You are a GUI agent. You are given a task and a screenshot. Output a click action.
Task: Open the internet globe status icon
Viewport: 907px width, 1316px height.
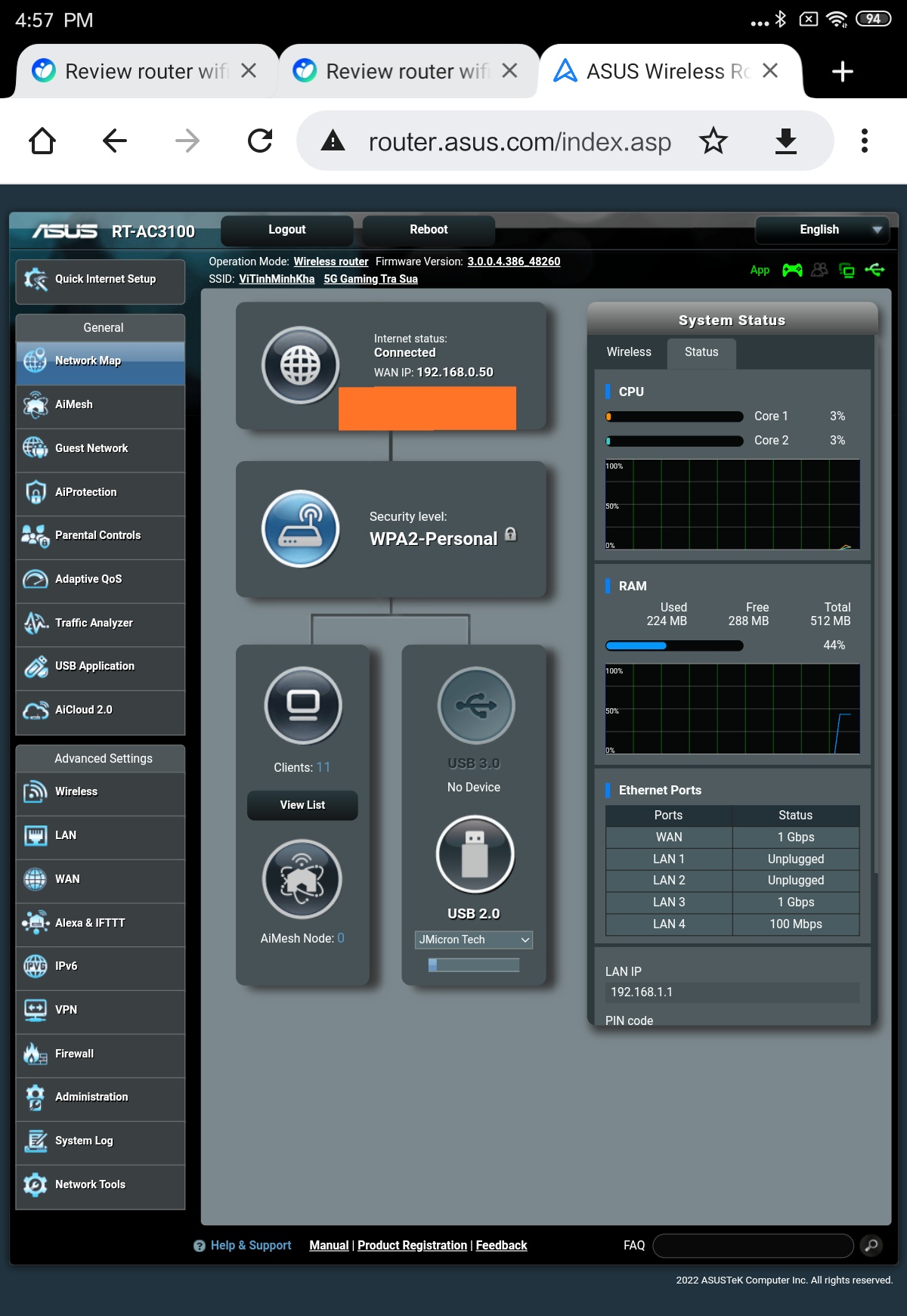300,366
